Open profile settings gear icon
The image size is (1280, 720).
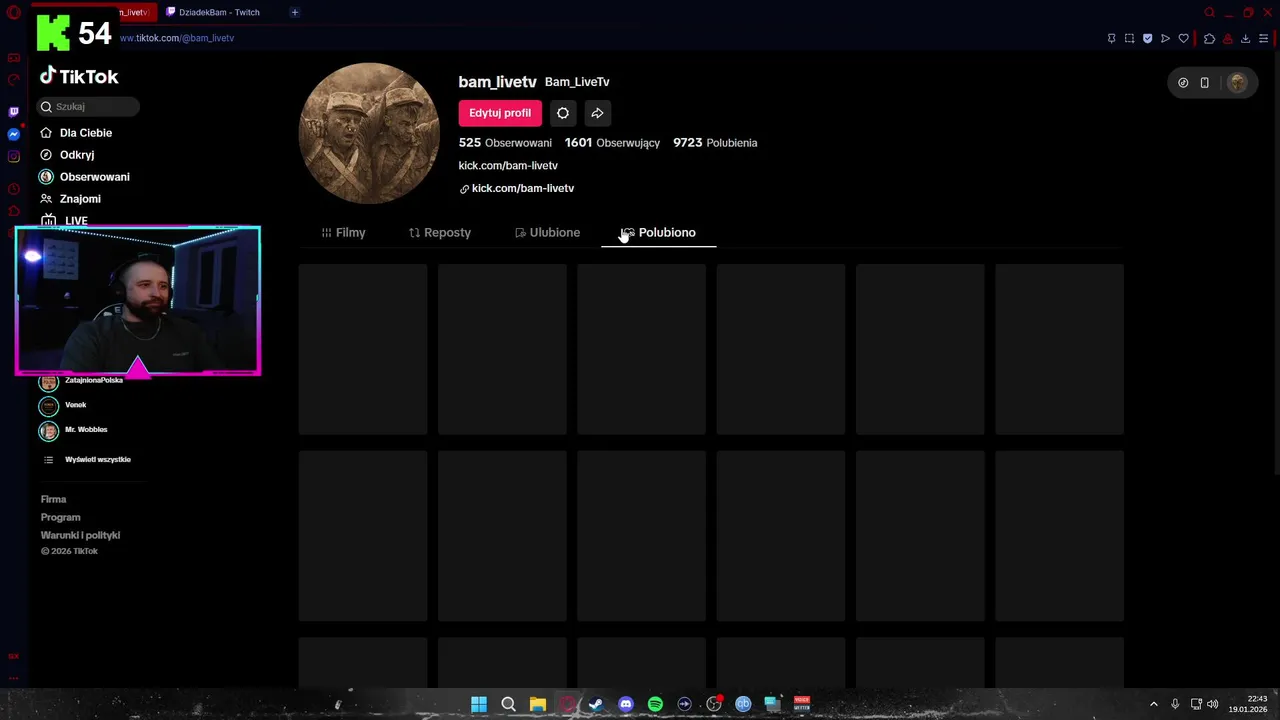(x=563, y=113)
